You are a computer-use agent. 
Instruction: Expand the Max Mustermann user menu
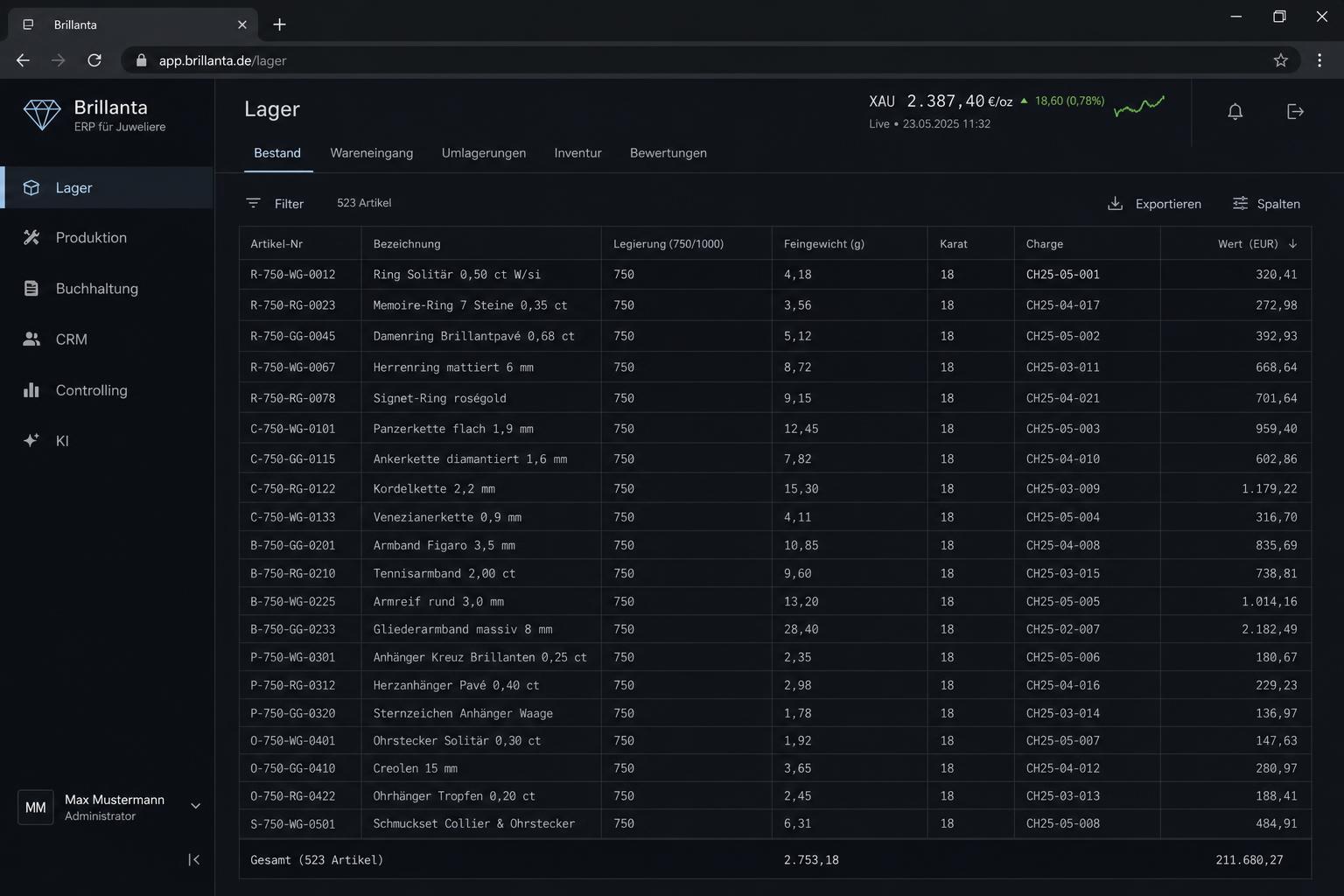pyautogui.click(x=195, y=806)
